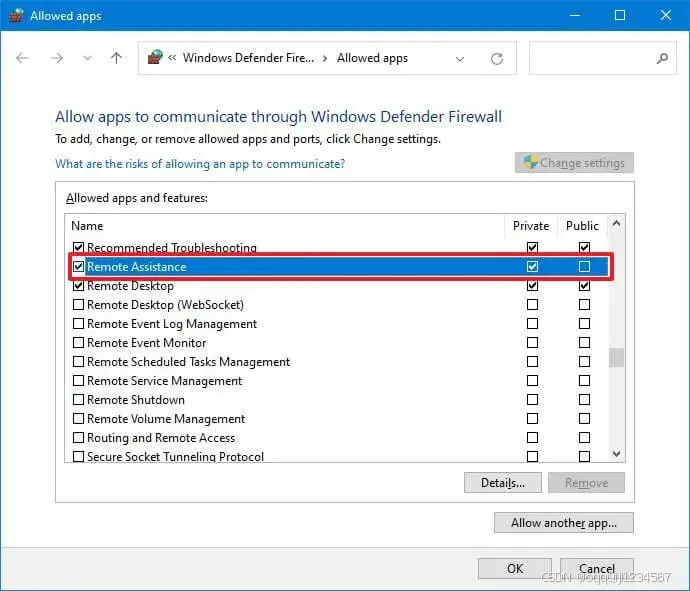Check Public for Remote Service Management
The height and width of the screenshot is (591, 690).
(x=584, y=380)
